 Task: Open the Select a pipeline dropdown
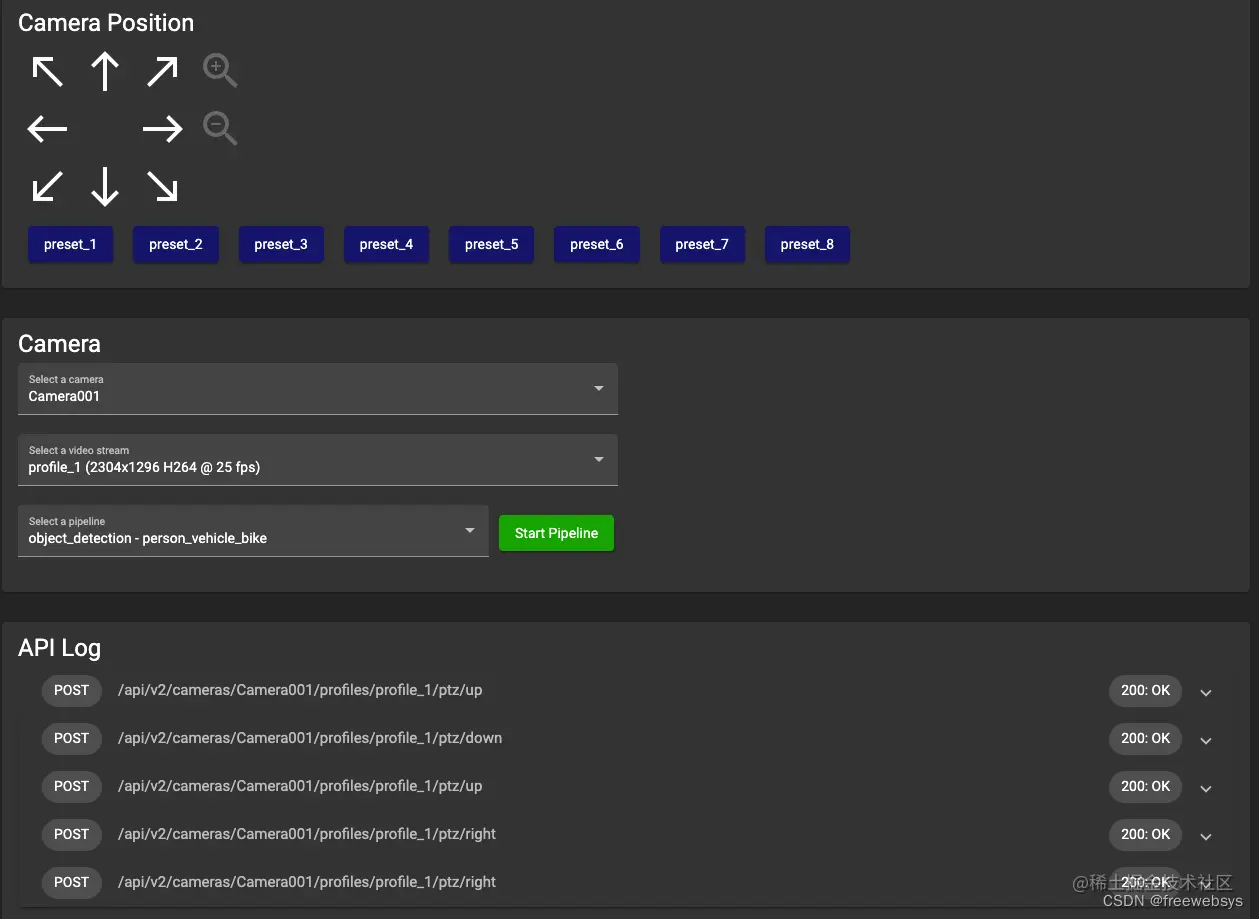253,531
